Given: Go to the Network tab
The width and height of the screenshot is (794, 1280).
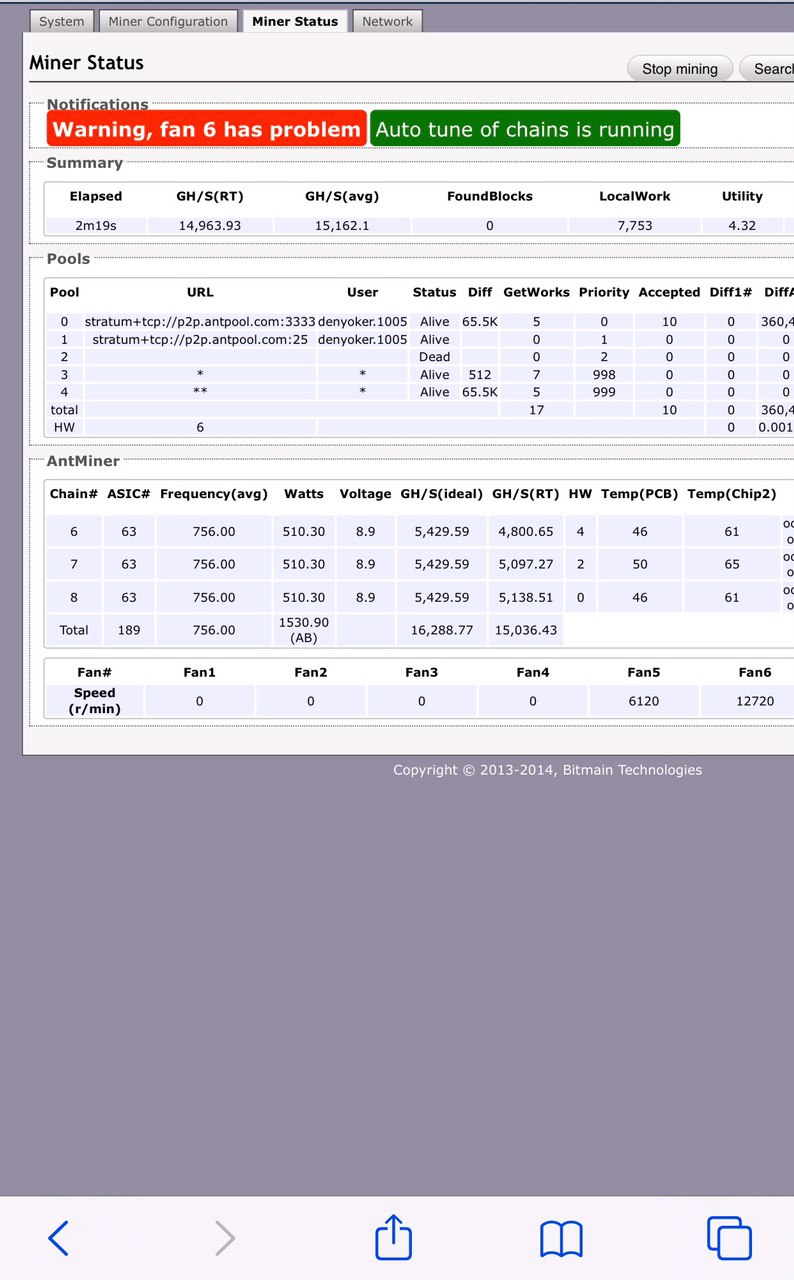Looking at the screenshot, I should click(387, 21).
